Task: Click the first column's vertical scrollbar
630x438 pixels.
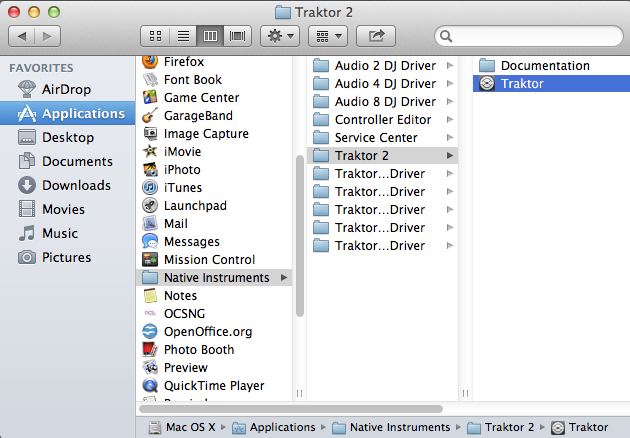Action: 300,250
